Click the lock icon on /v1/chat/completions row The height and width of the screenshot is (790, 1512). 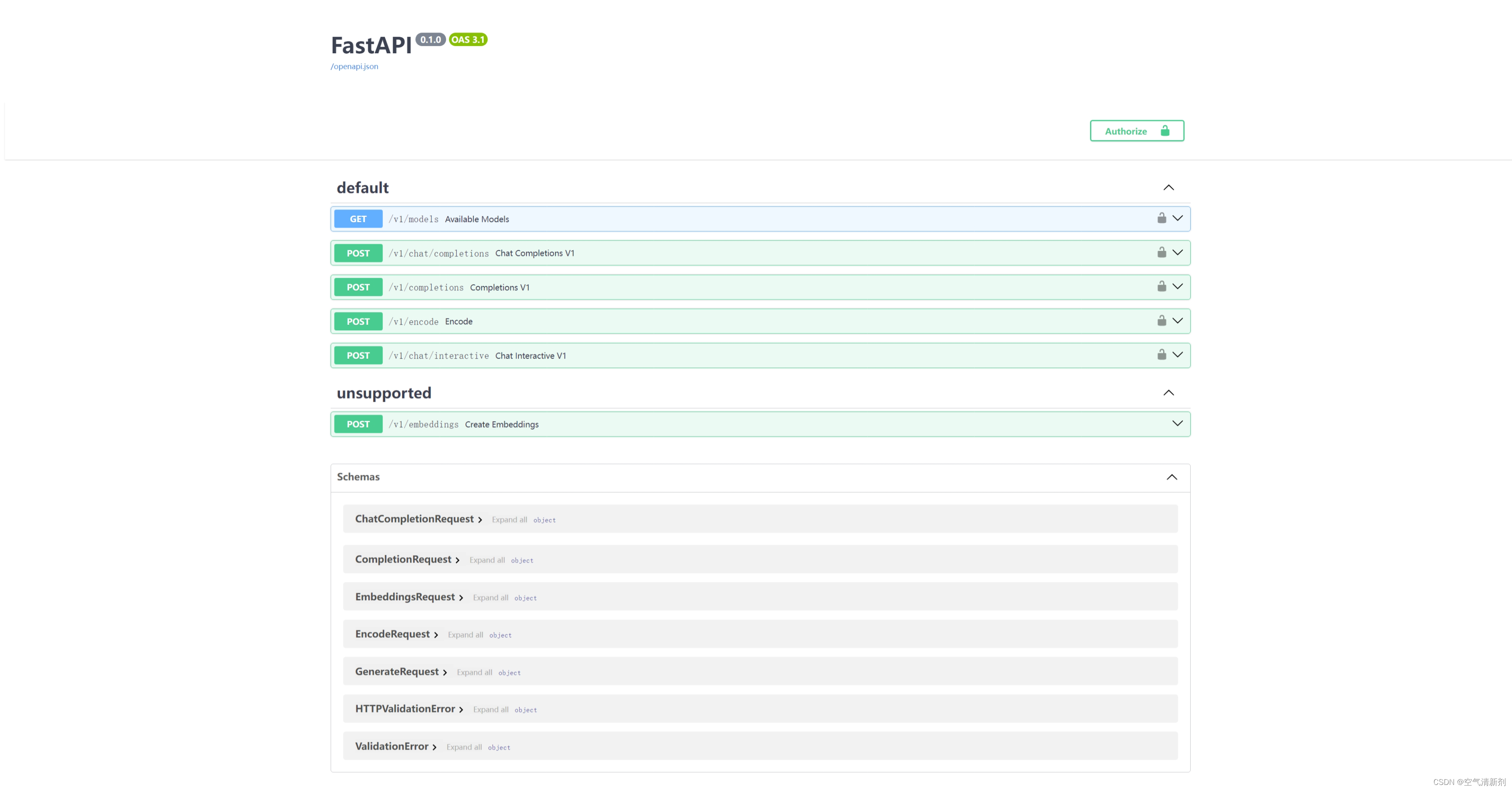point(1161,252)
